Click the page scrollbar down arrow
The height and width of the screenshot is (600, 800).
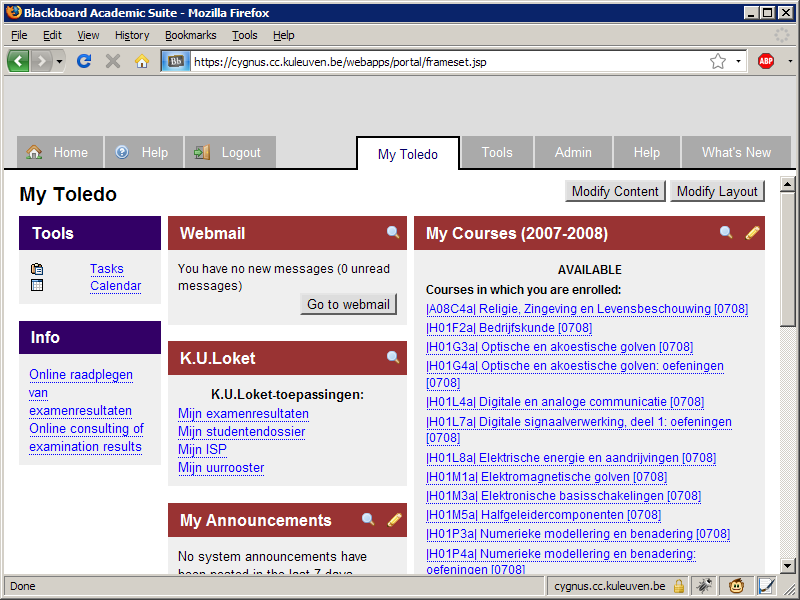(788, 566)
